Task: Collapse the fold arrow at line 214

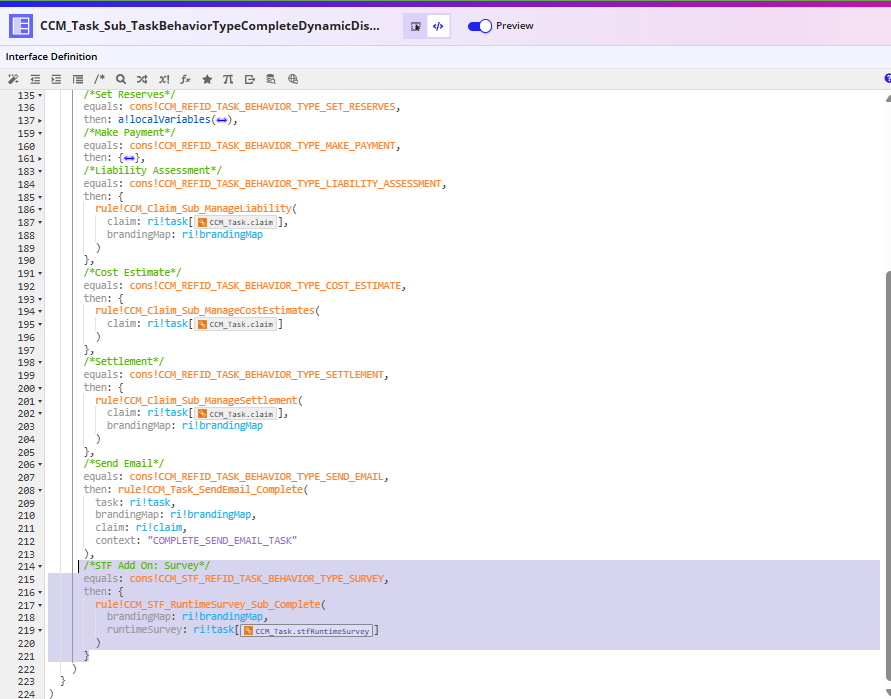Action: tap(40, 567)
